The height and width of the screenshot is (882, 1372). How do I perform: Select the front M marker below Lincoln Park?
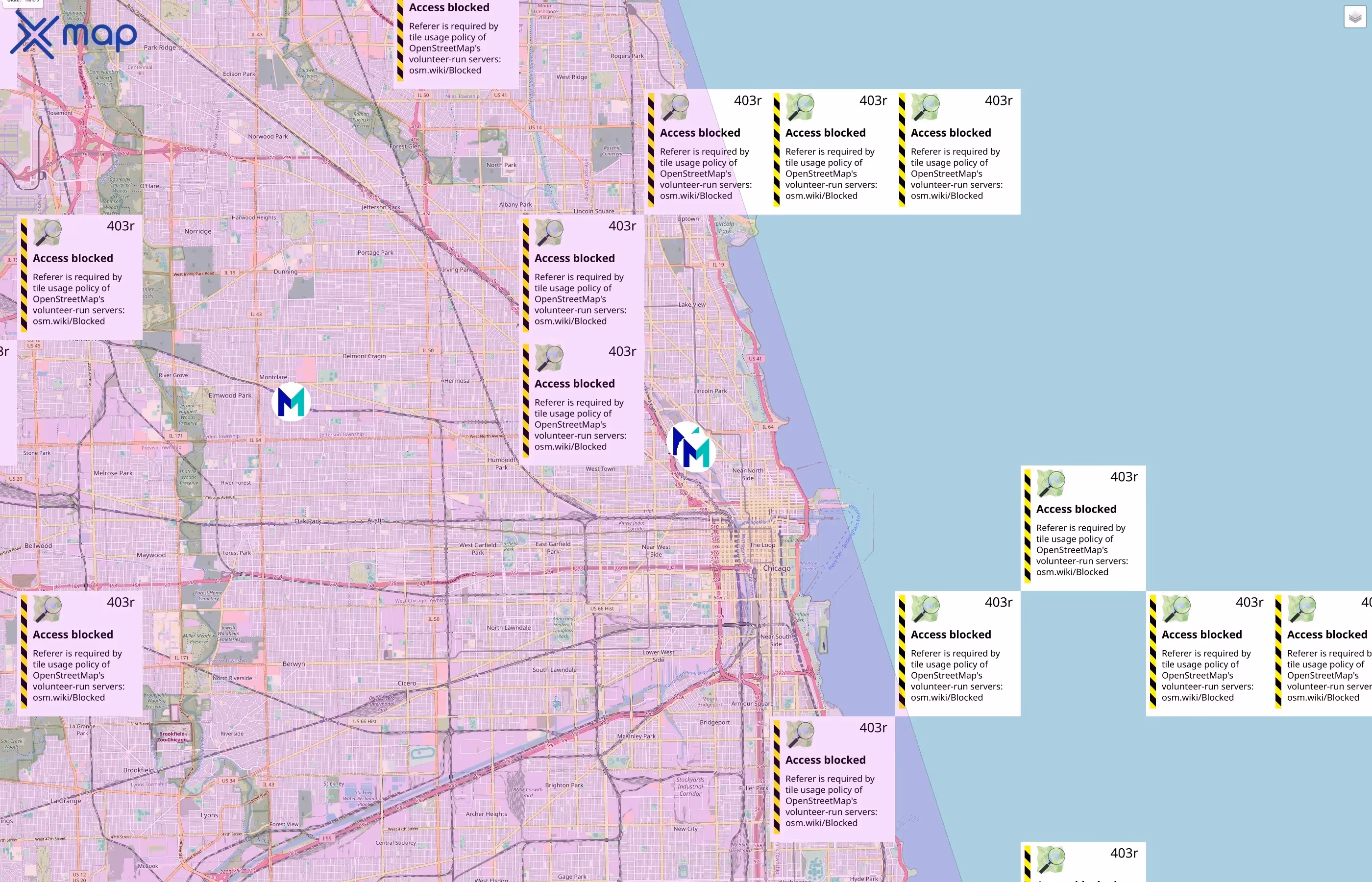[x=696, y=452]
